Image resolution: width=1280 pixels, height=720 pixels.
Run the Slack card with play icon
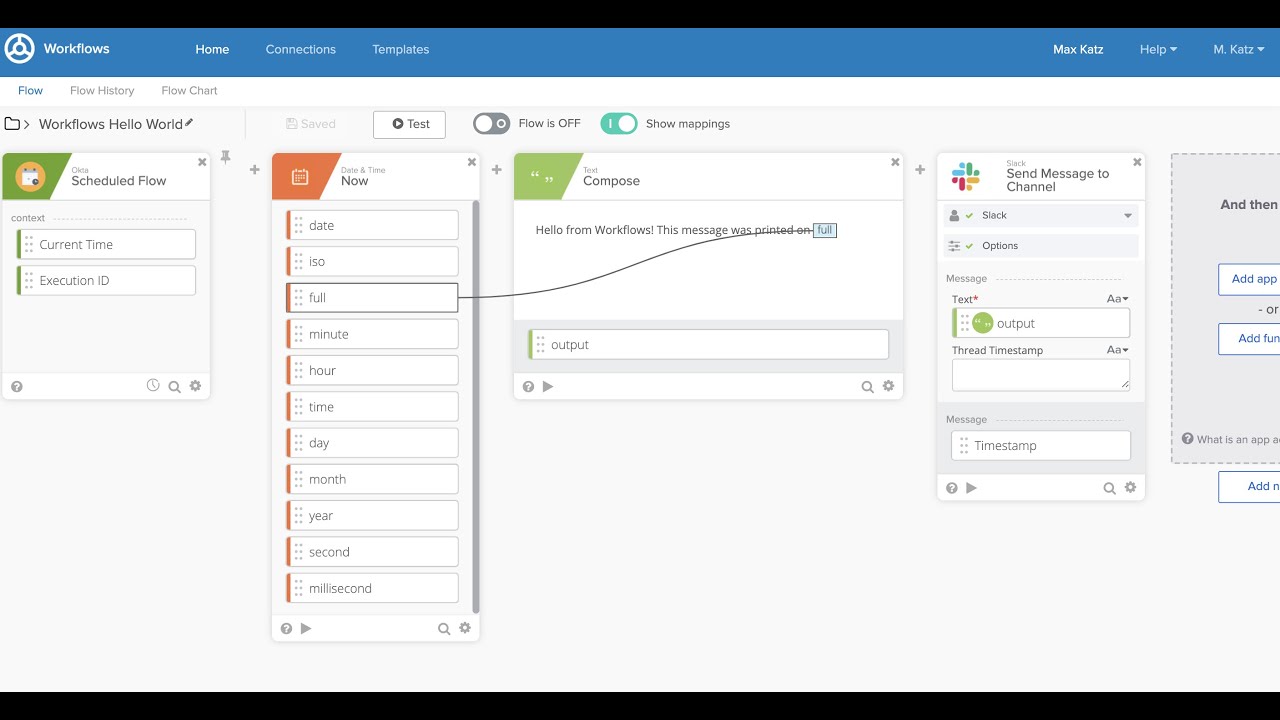(971, 488)
